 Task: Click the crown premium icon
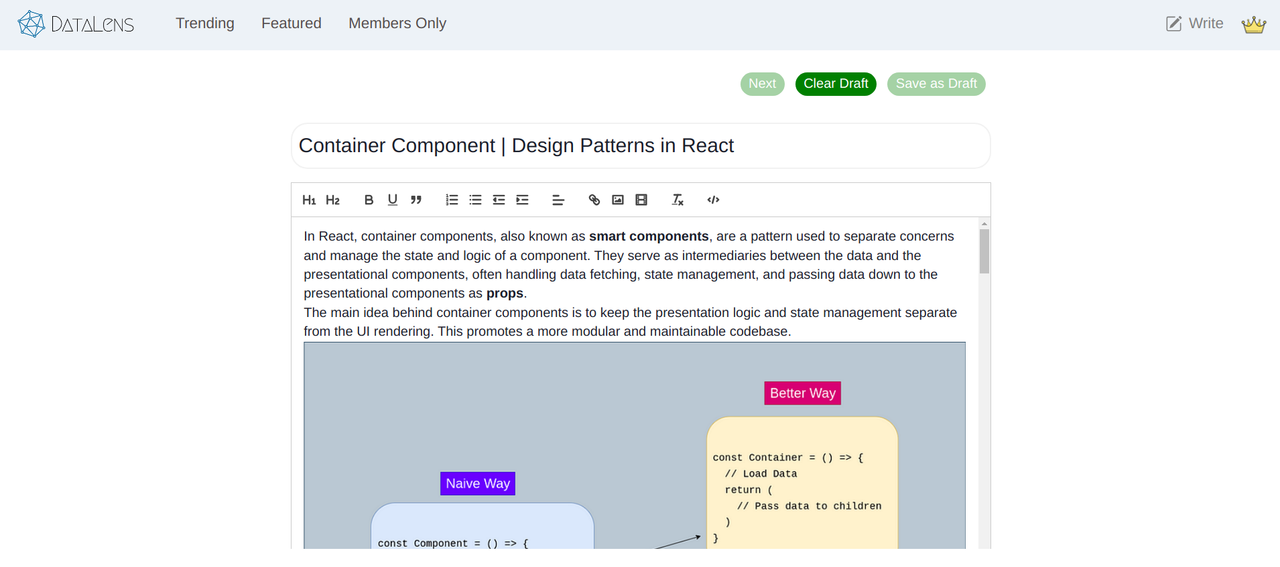1254,24
